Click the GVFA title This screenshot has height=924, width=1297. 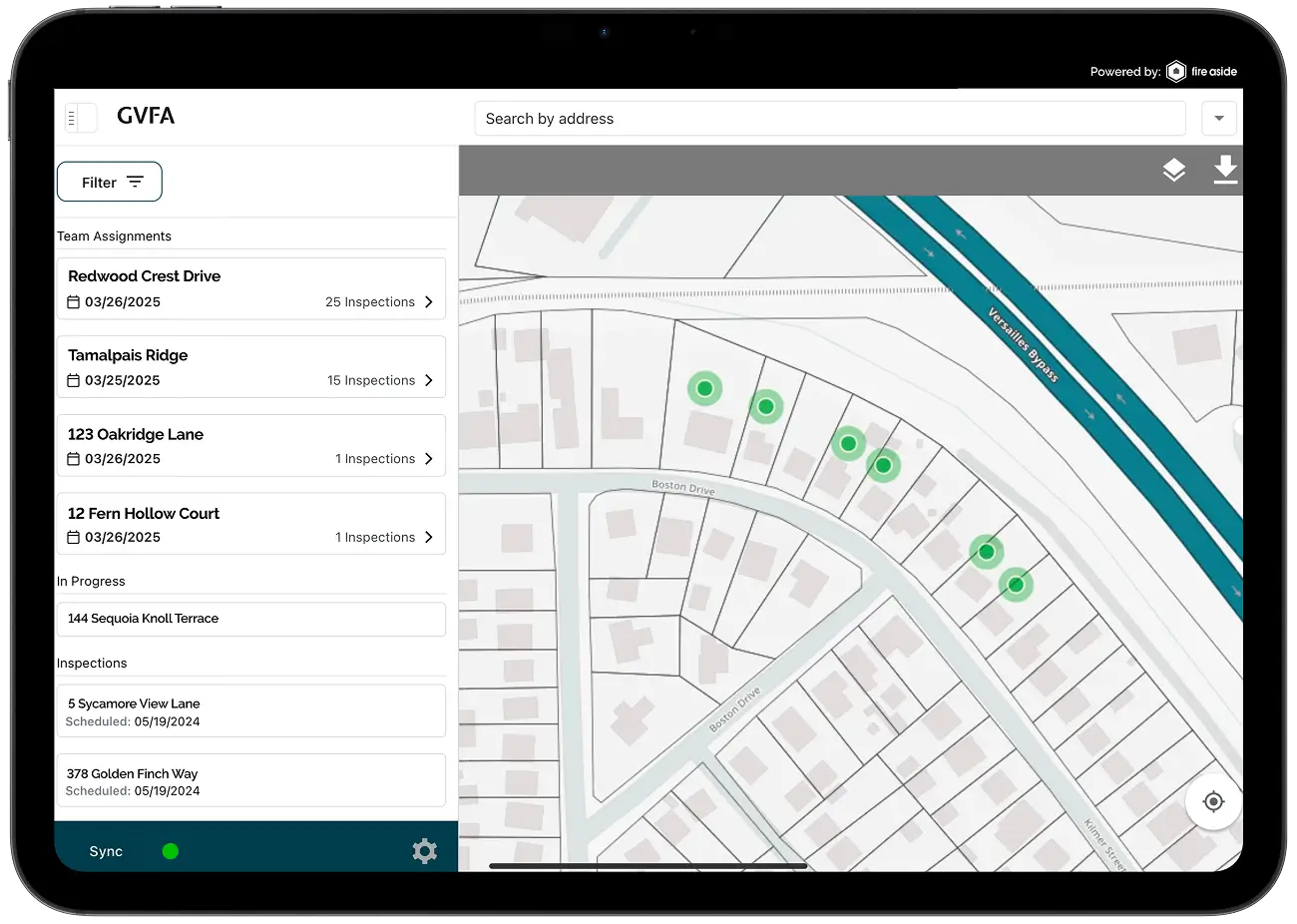coord(146,116)
